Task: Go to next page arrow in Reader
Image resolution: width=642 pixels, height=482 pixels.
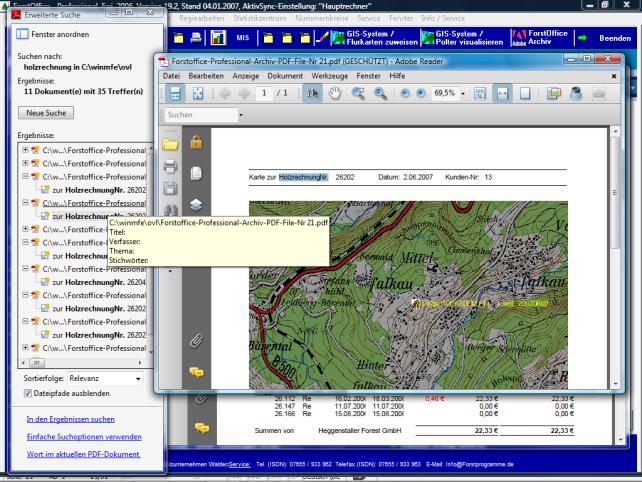Action: pos(244,93)
